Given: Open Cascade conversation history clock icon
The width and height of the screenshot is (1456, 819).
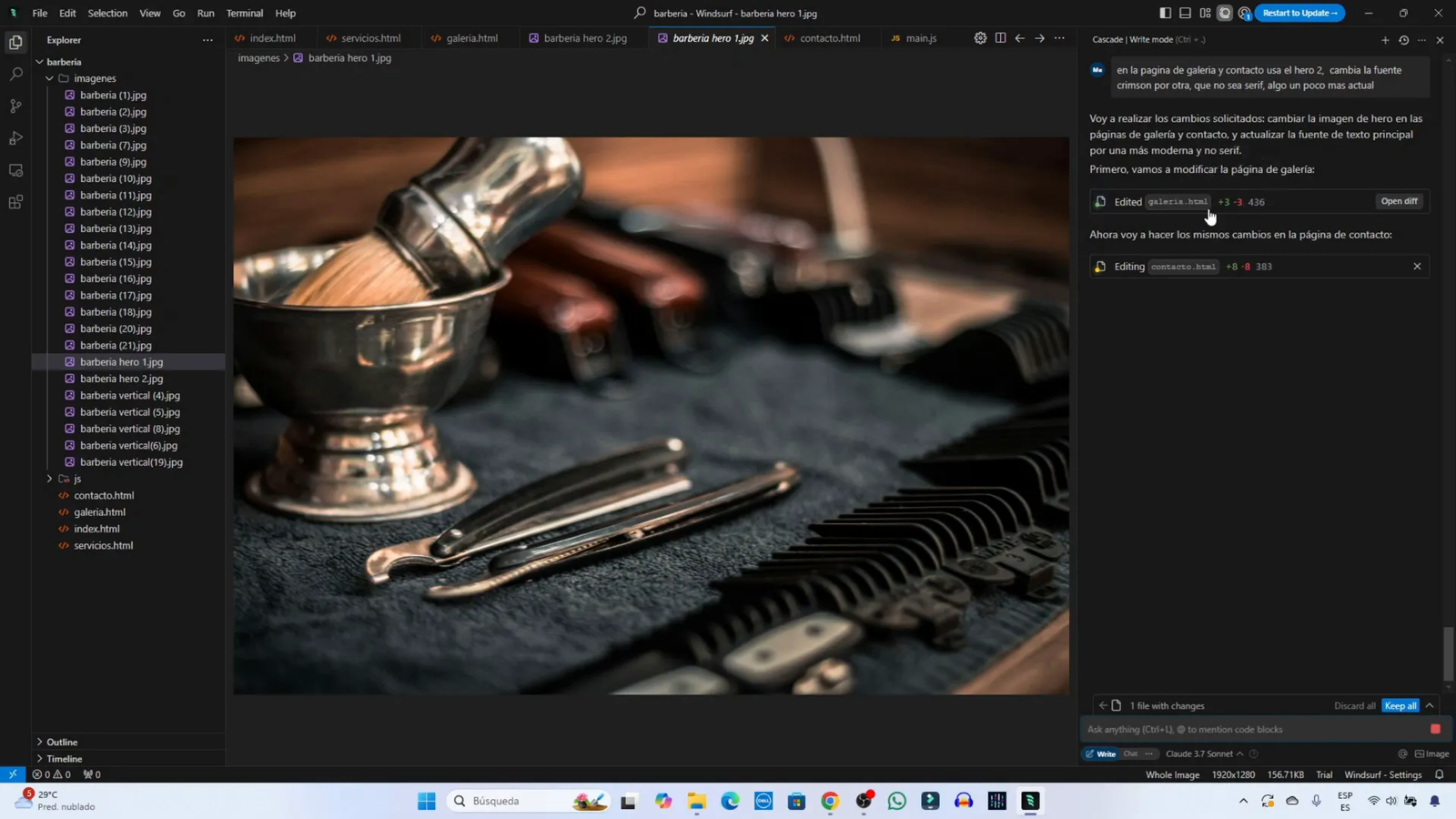Looking at the screenshot, I should (1403, 40).
